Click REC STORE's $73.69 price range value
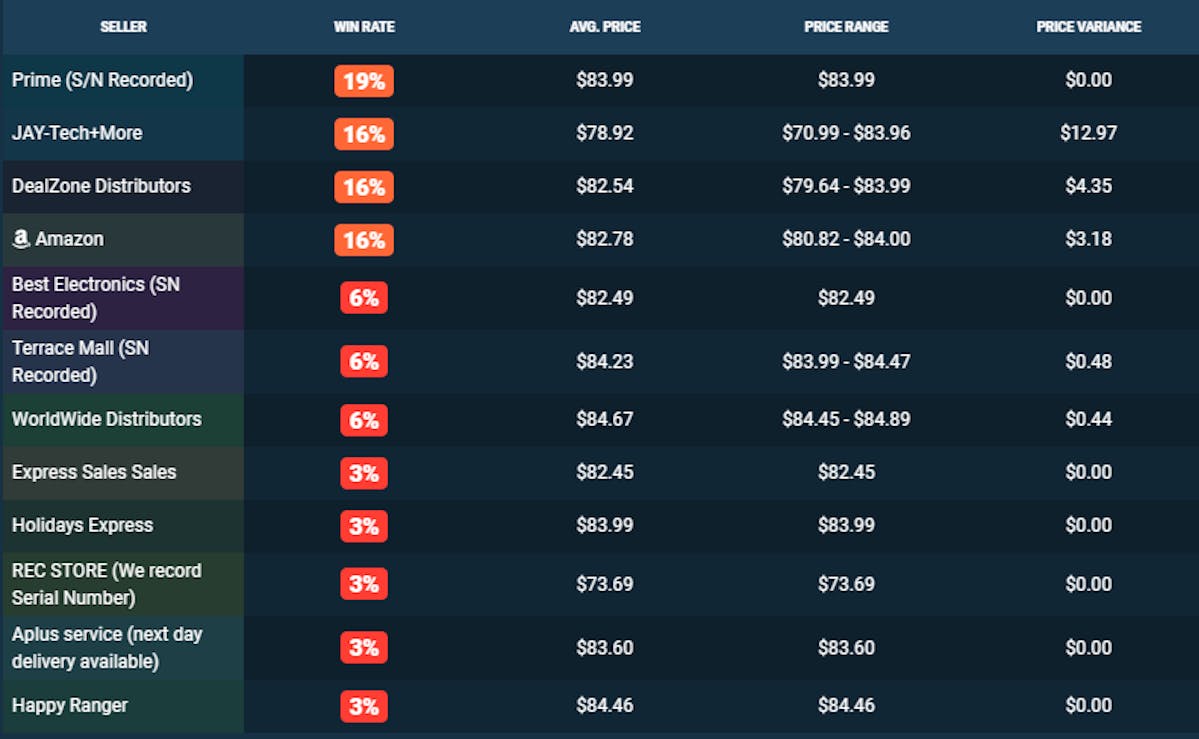The height and width of the screenshot is (739, 1199). click(x=846, y=584)
